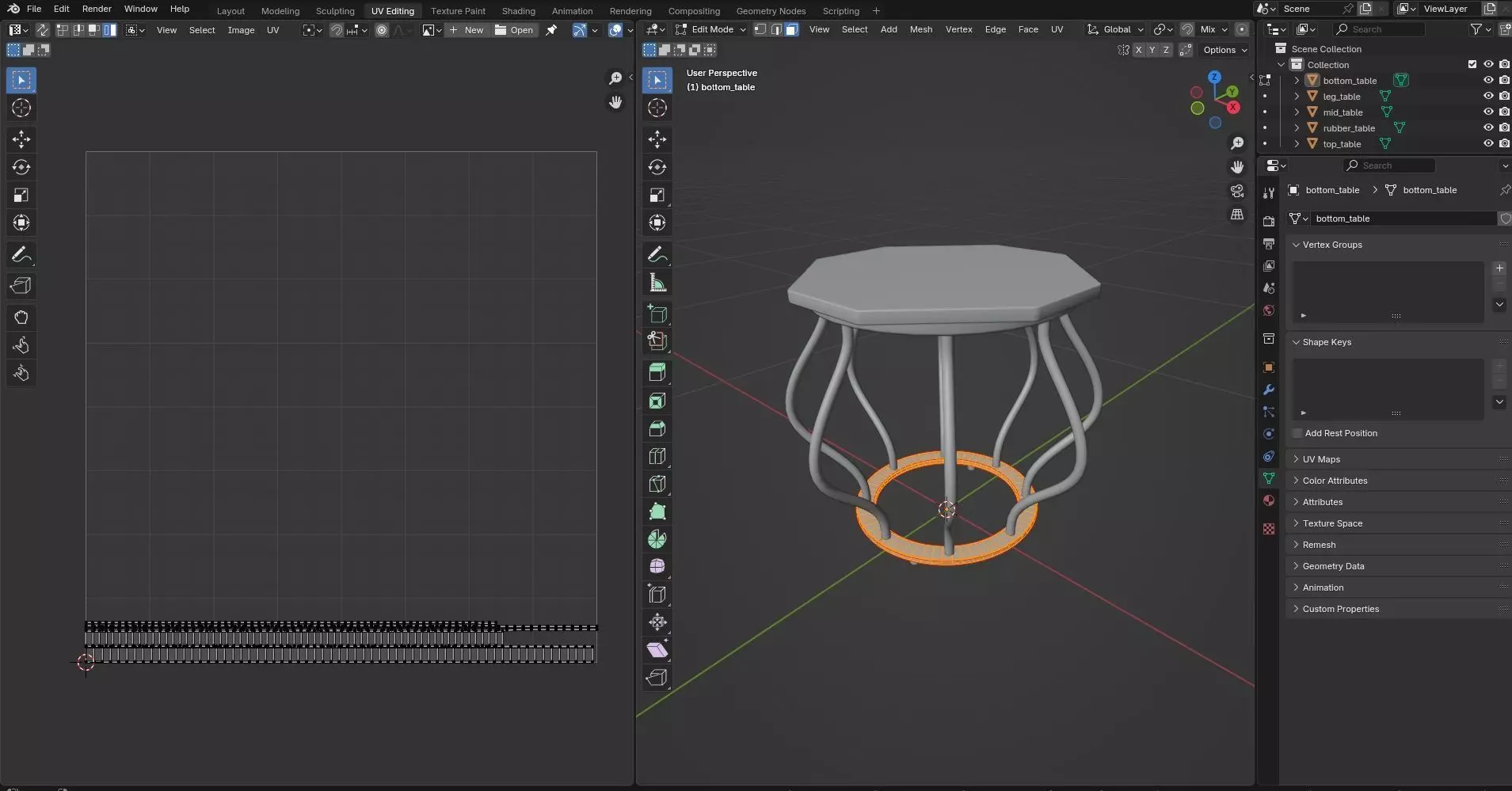The image size is (1512, 791).
Task: Select the Poly Build tool
Action: (657, 511)
